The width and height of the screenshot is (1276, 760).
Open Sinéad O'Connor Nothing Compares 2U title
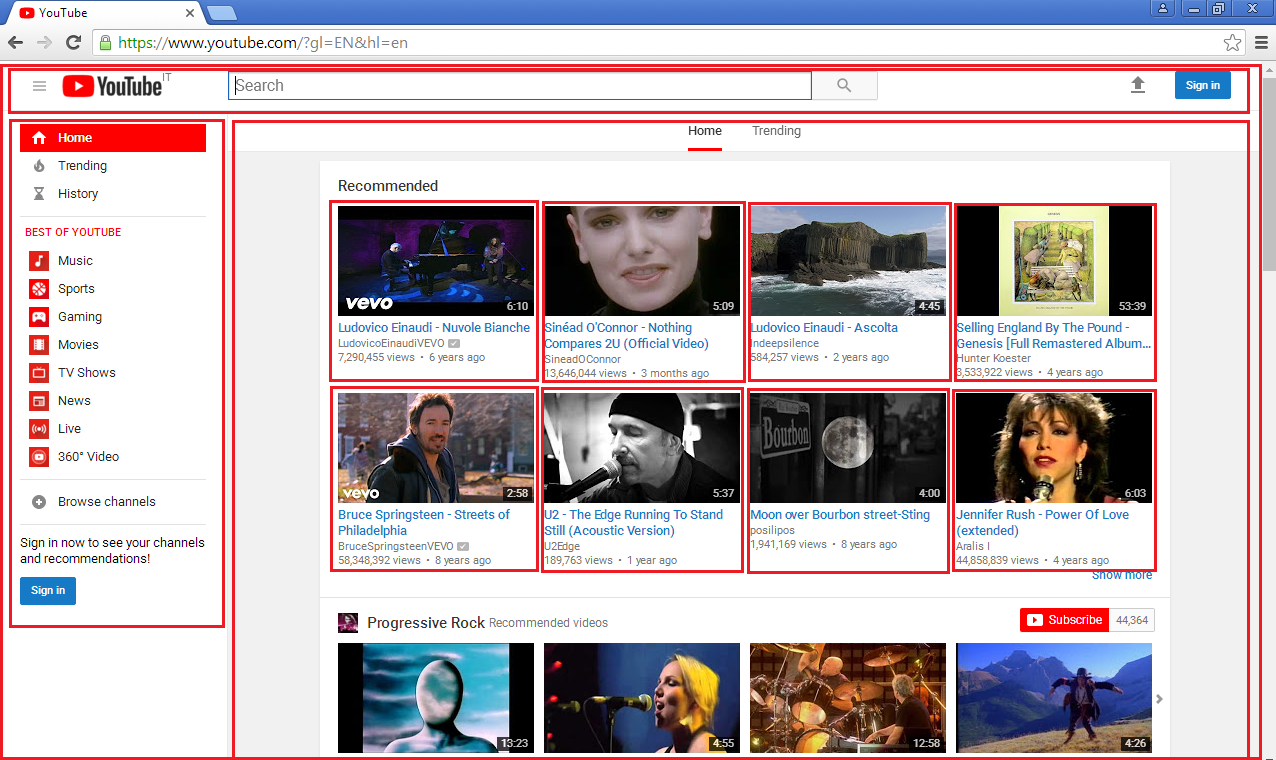pyautogui.click(x=626, y=336)
